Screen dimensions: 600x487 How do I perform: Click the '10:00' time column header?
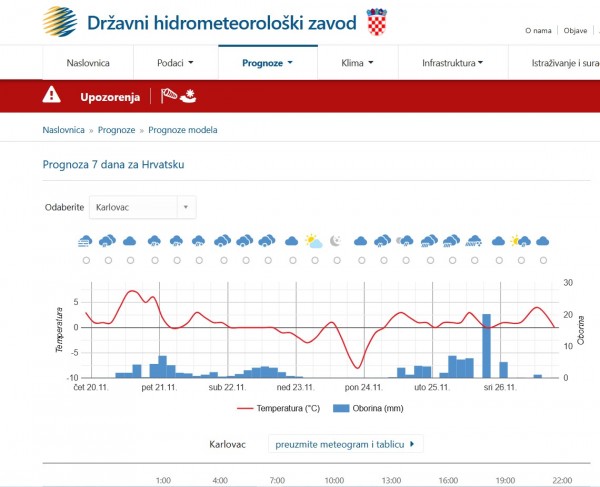(x=334, y=480)
